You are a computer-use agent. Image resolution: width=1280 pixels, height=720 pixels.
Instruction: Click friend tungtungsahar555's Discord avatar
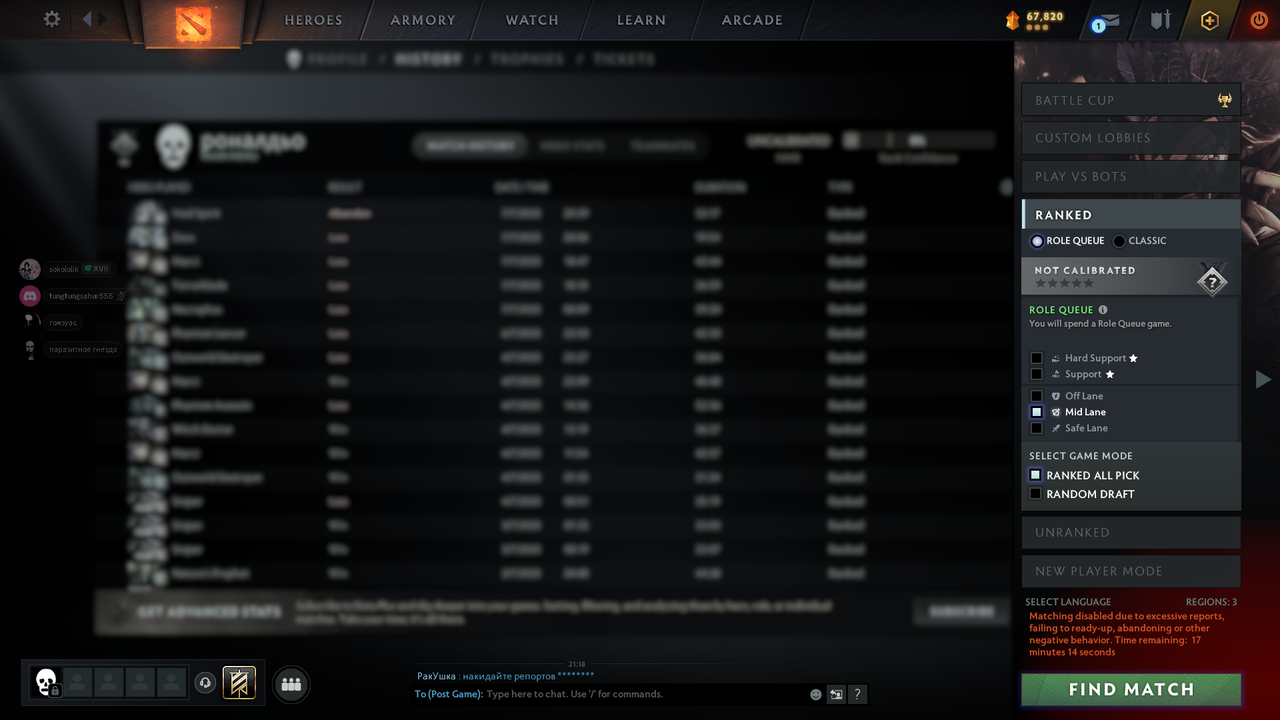pos(30,296)
